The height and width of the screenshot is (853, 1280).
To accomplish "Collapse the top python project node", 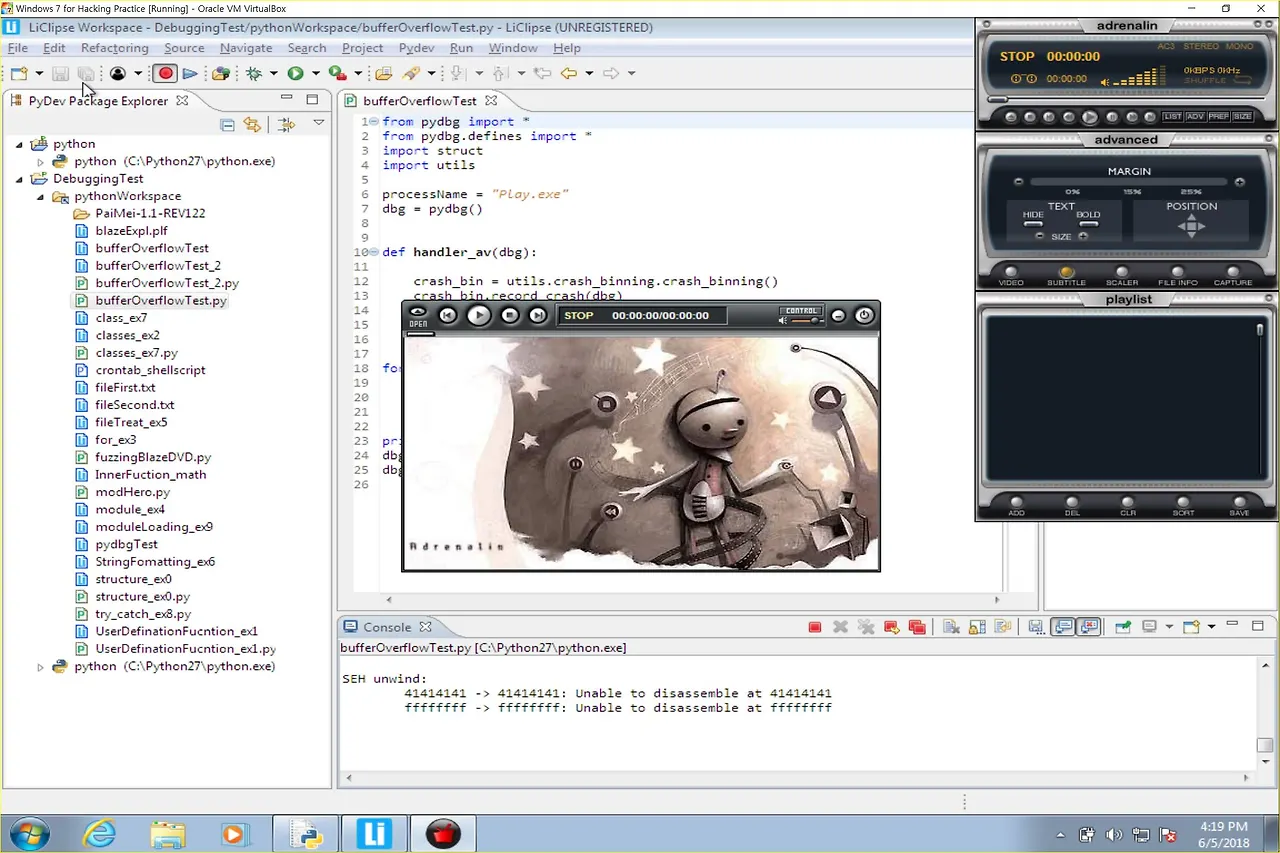I will point(19,144).
